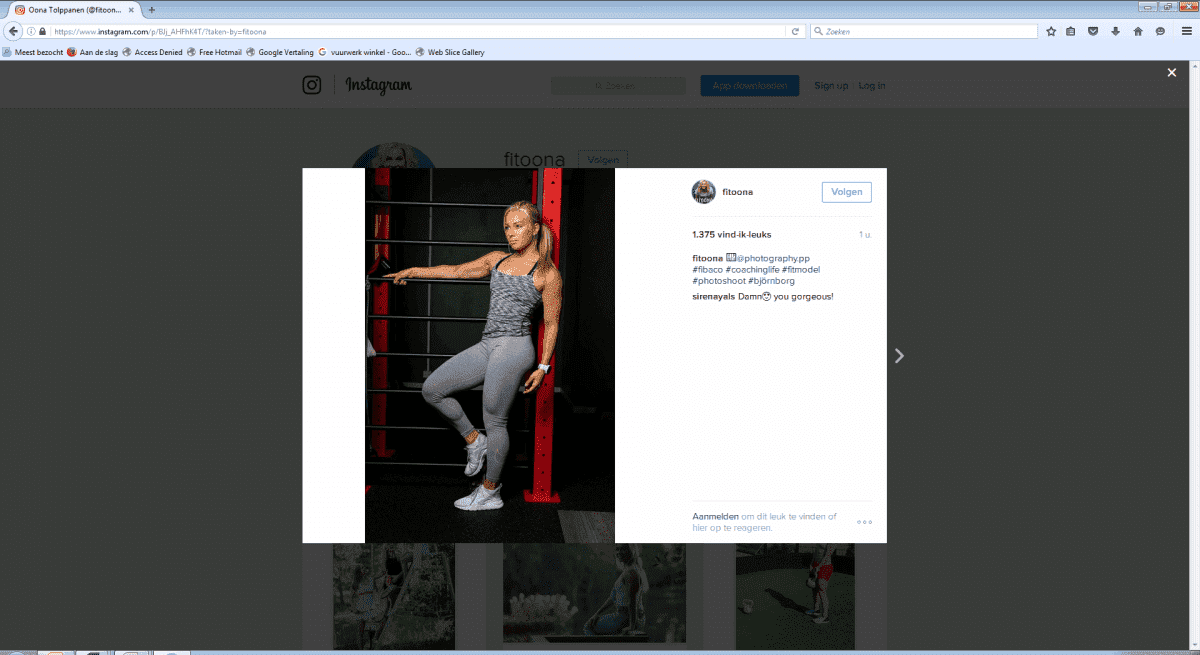Screen dimensions: 1200x655
Task: Close the post overlay with the X
Action: point(1172,72)
